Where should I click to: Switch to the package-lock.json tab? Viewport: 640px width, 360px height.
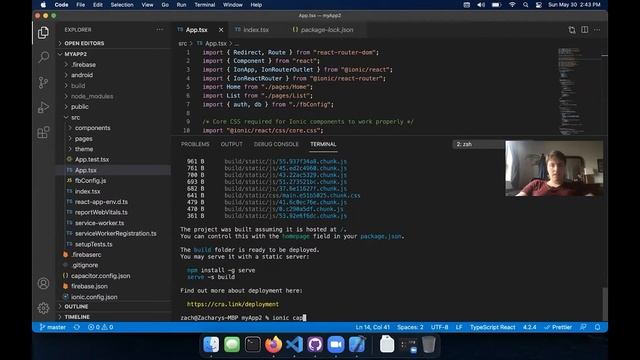[327, 30]
